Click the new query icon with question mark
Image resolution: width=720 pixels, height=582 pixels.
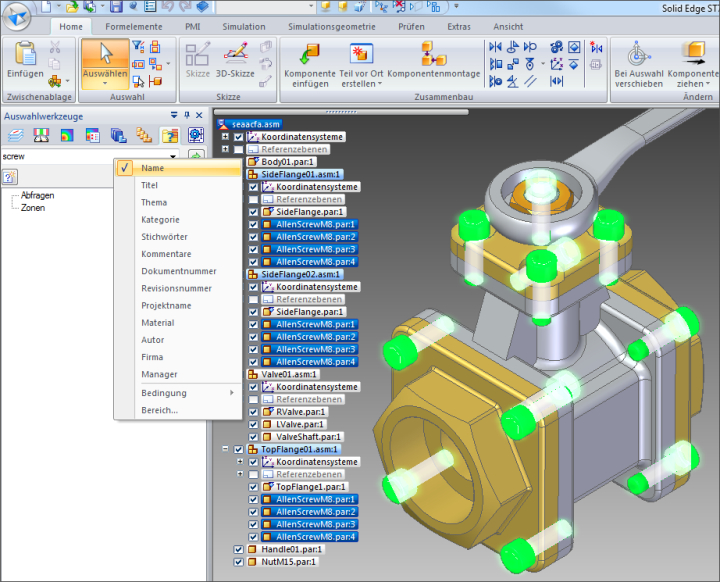coord(10,177)
